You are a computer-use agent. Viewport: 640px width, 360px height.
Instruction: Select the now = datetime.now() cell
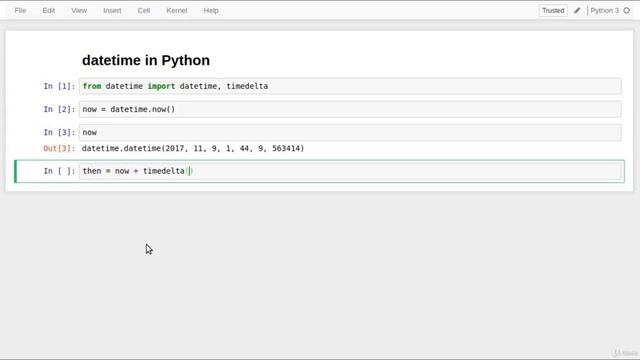point(350,109)
